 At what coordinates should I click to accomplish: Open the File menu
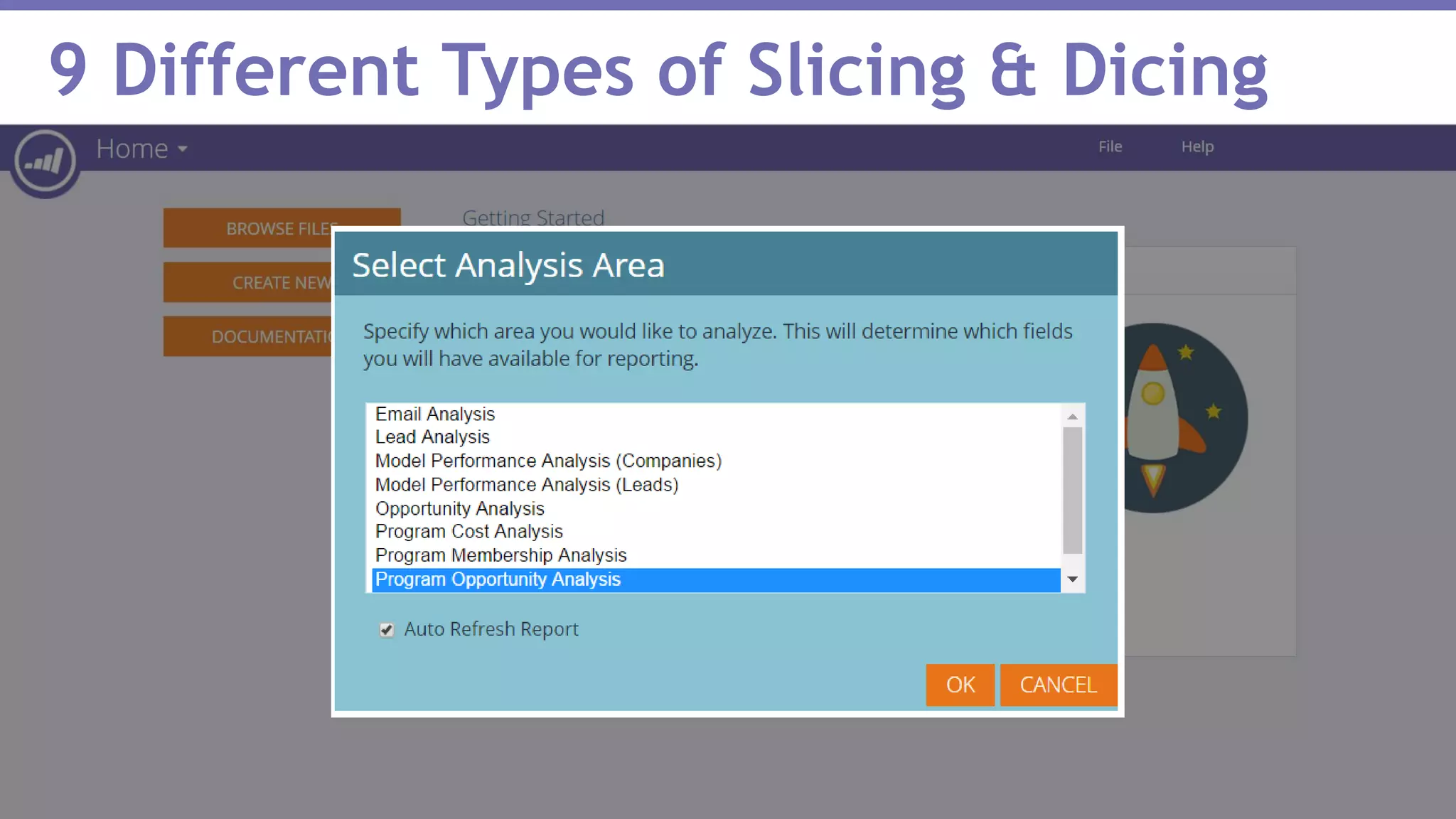[1110, 146]
